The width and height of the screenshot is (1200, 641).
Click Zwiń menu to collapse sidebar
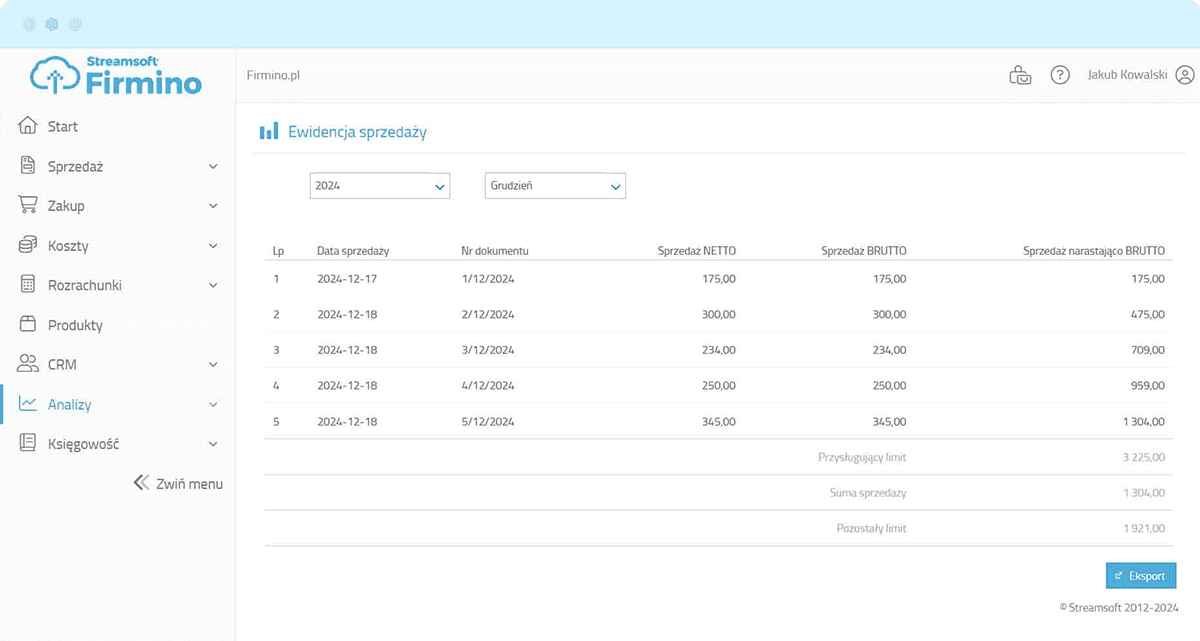click(189, 484)
